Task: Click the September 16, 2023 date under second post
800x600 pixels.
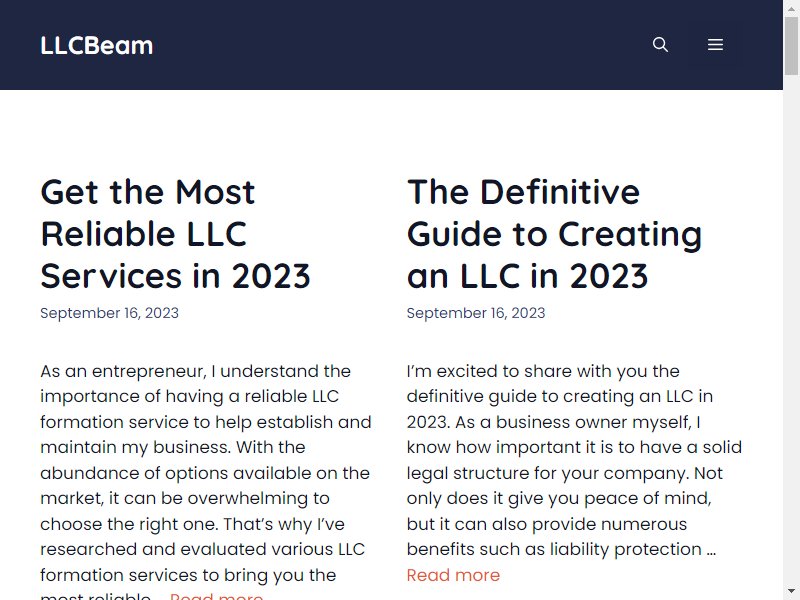Action: tap(476, 313)
